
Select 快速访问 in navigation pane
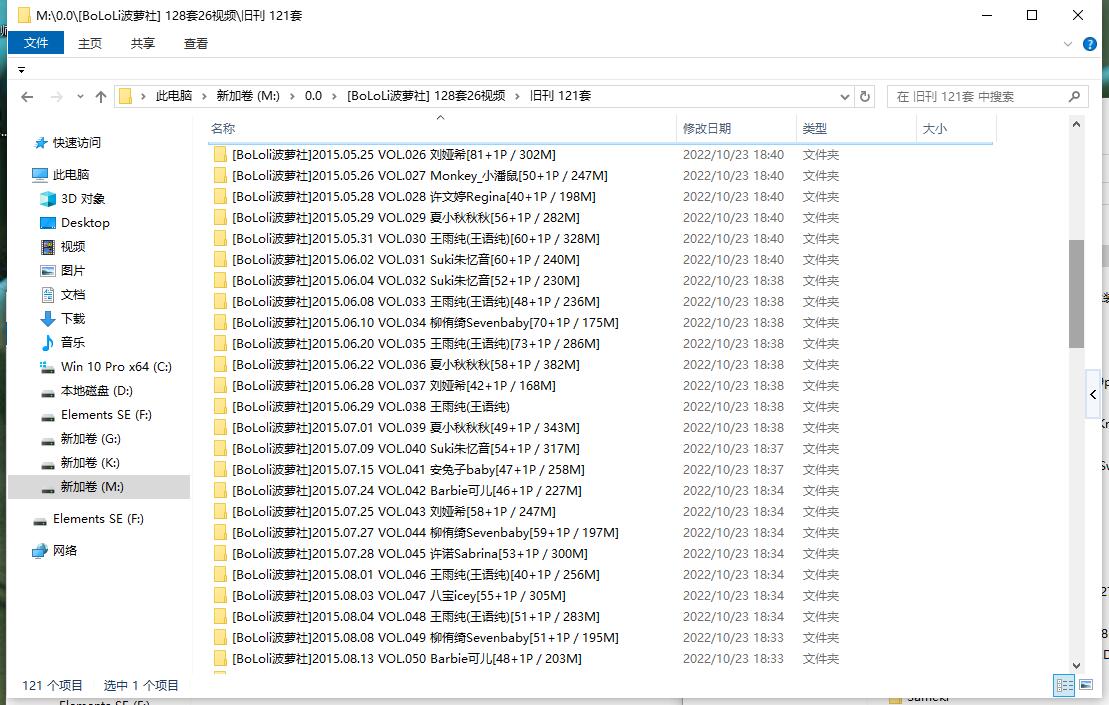point(76,143)
